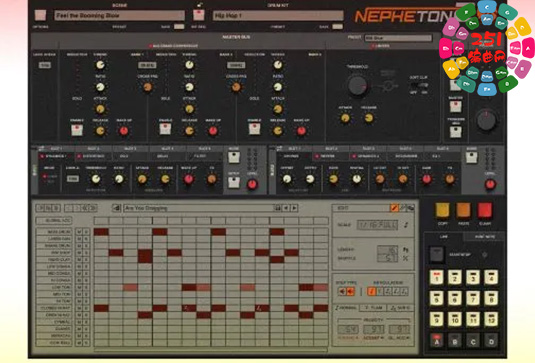Select pattern button 2
Viewport: 535px width, 363px height.
pyautogui.click(x=454, y=277)
